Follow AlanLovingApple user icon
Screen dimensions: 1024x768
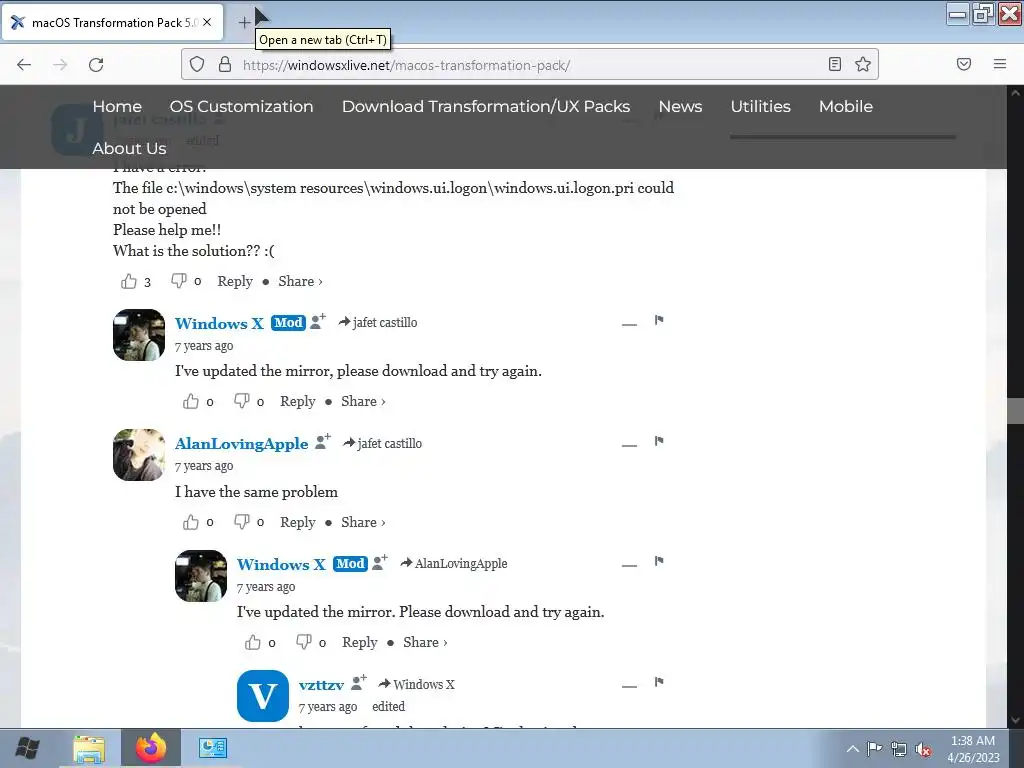[x=323, y=441]
